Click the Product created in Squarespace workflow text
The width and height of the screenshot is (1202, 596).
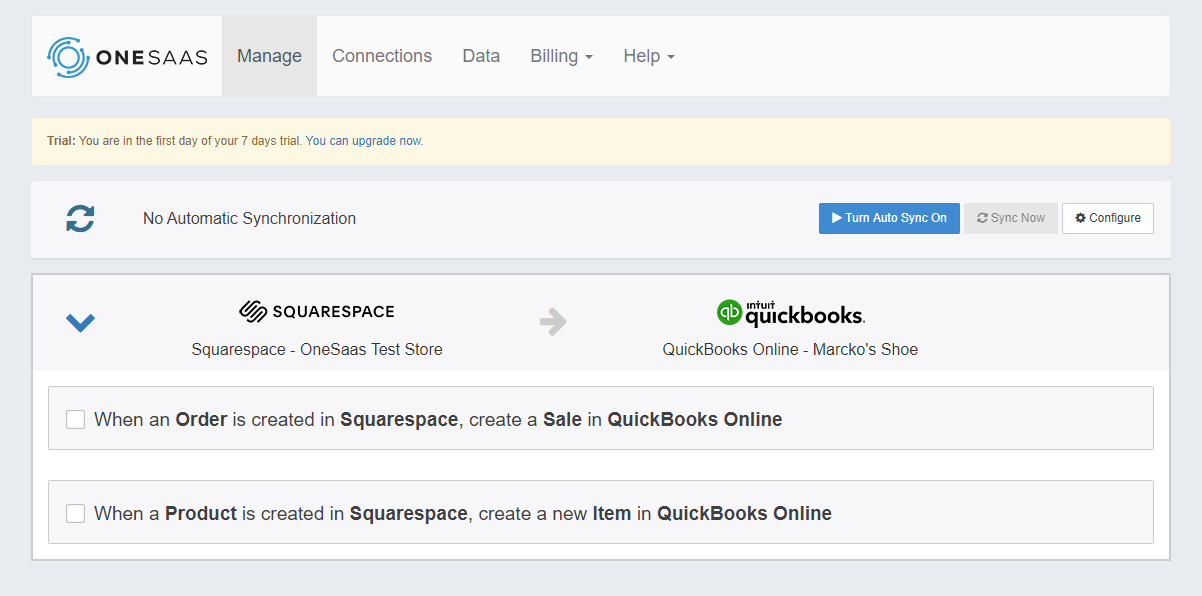pyautogui.click(x=463, y=513)
